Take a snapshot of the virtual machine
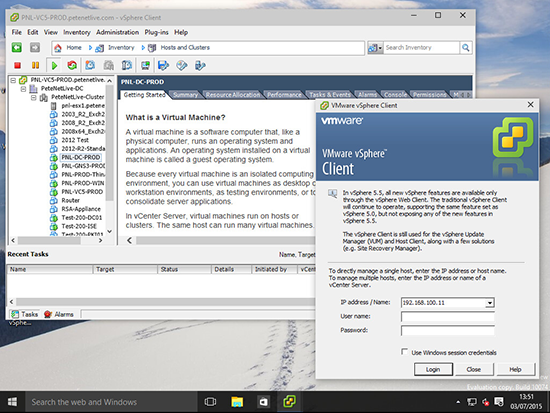Image resolution: width=550 pixels, height=413 pixels. click(x=90, y=65)
